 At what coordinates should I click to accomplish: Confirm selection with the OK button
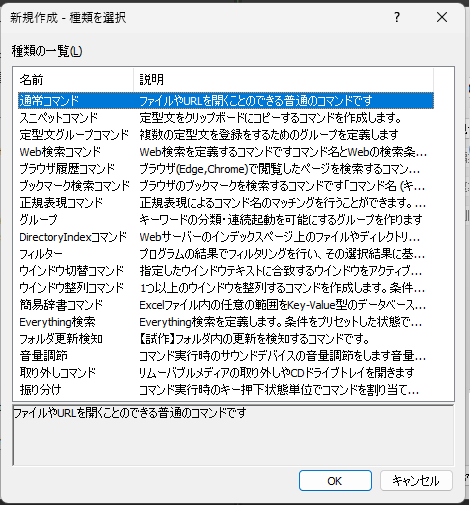tap(335, 481)
